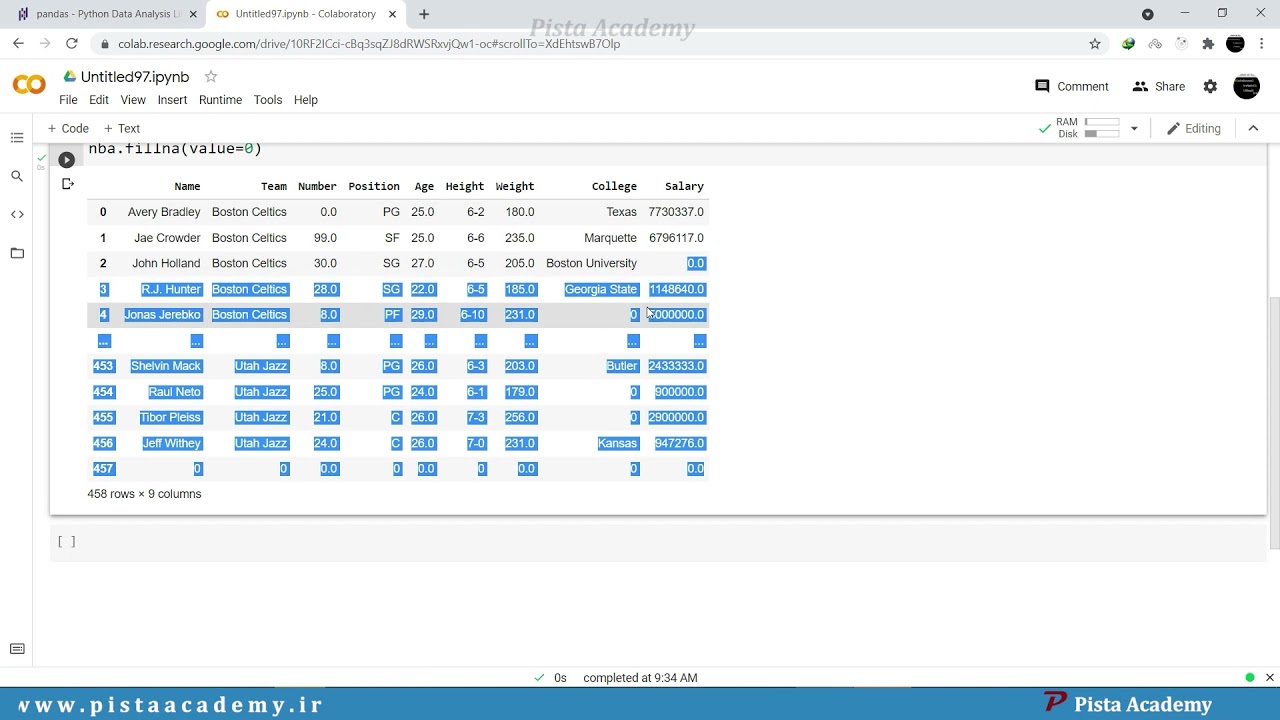Image resolution: width=1280 pixels, height=720 pixels.
Task: Open the command palette icon at bottom left
Action: coord(17,649)
